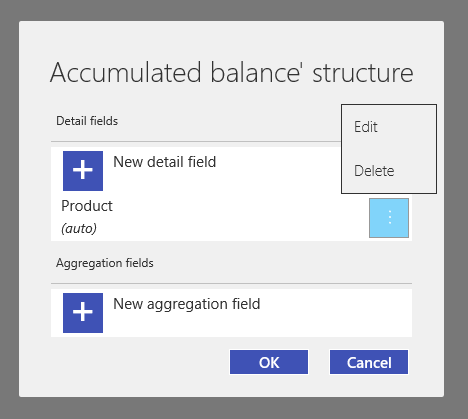Image resolution: width=468 pixels, height=419 pixels.
Task: Dismiss the dialog with the Cancel button
Action: tap(369, 362)
